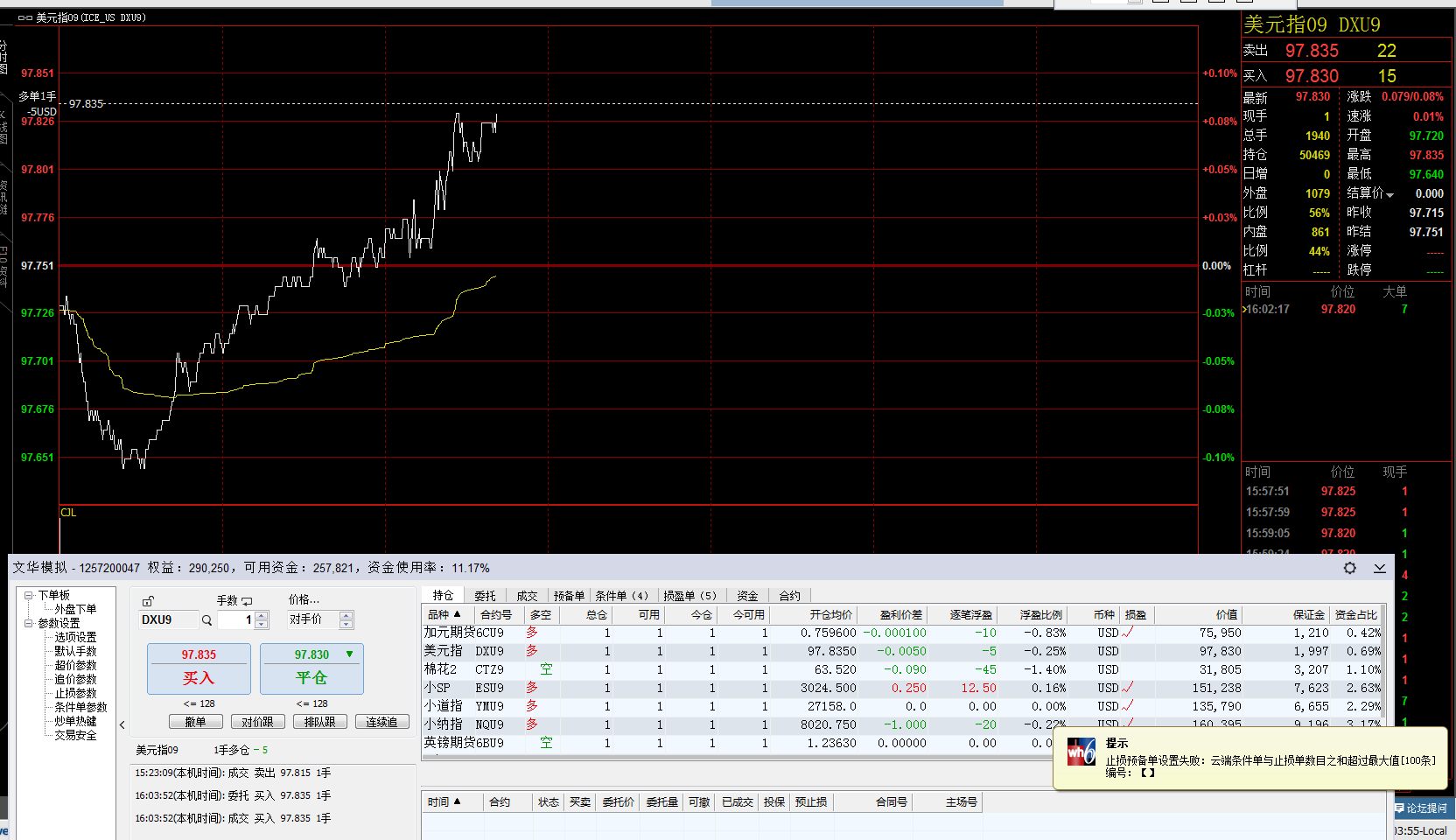Open trading panel settings gear icon
The image size is (1456, 840).
(x=1350, y=568)
